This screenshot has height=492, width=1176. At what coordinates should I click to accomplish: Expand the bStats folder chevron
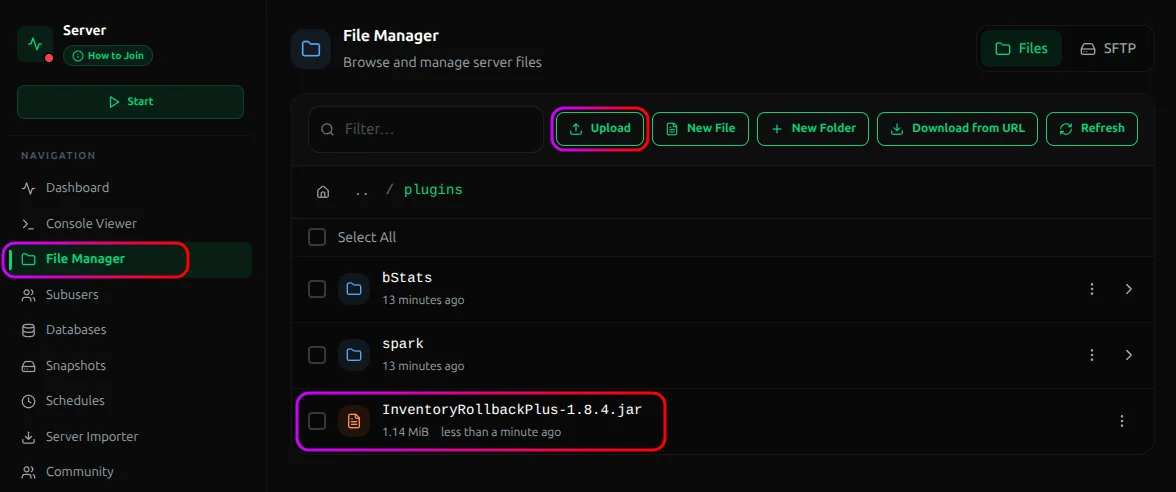[1129, 289]
